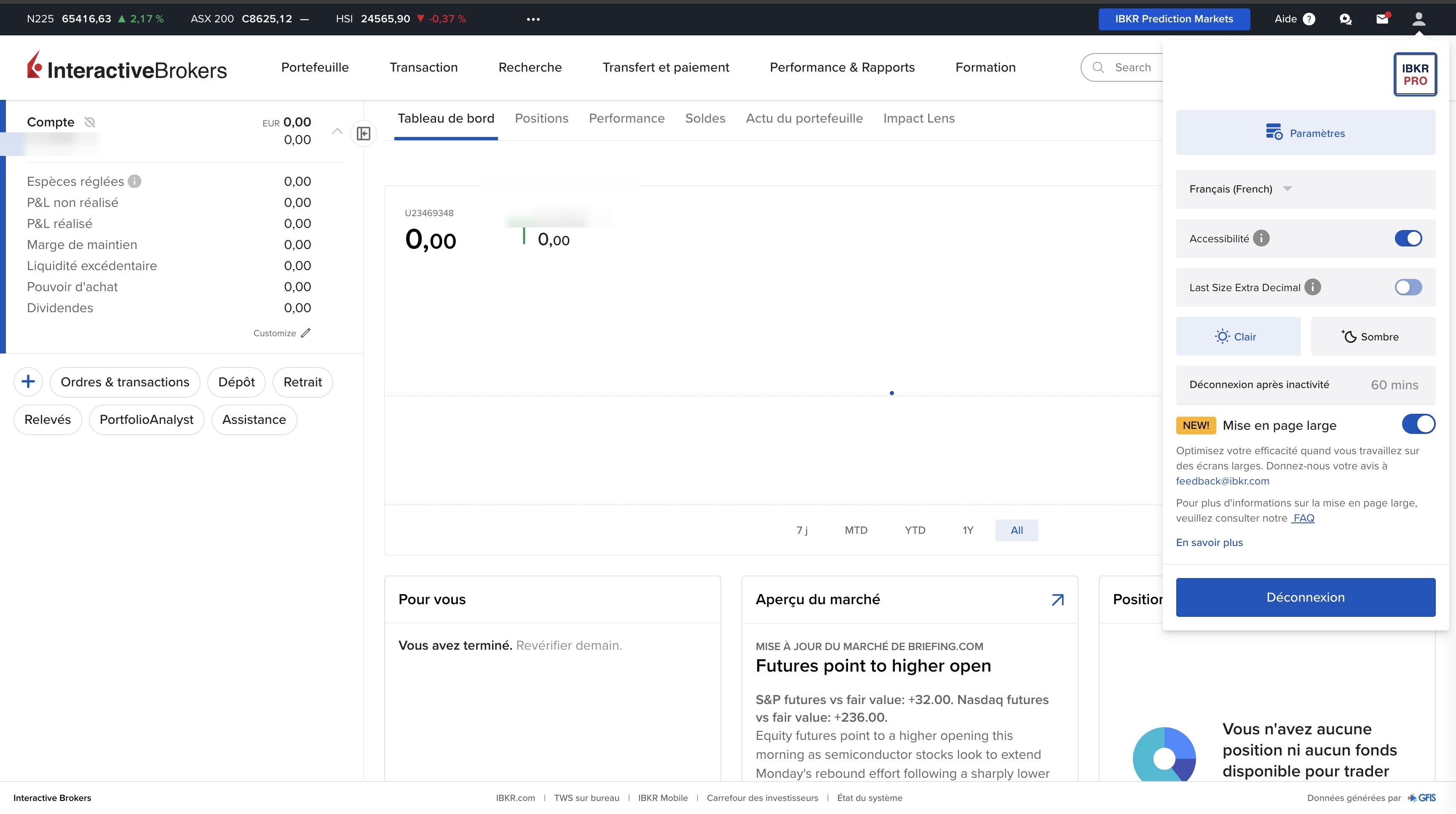This screenshot has width=1456, height=814.
Task: Switch to the Soldes tab
Action: pyautogui.click(x=705, y=118)
